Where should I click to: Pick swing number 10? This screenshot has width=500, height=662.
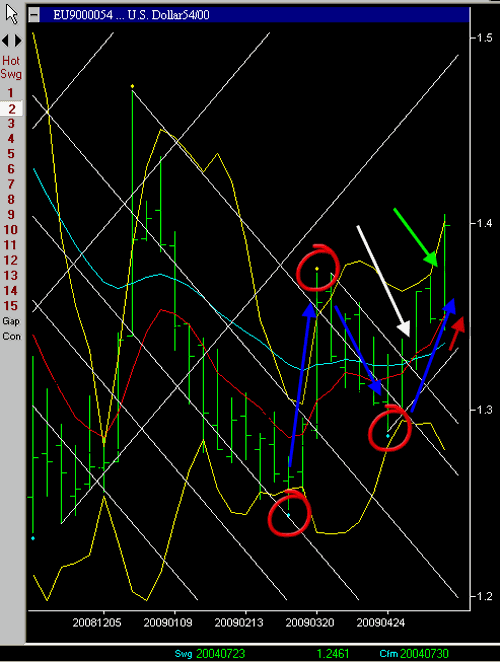tap(11, 230)
